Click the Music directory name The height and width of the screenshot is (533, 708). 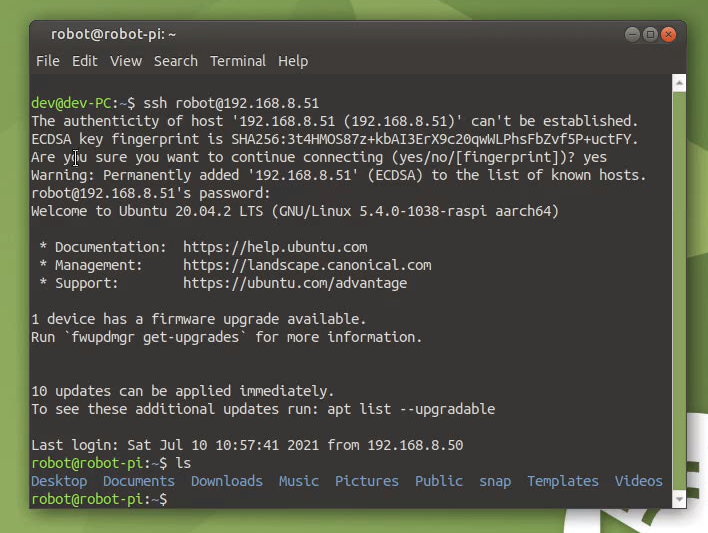tap(298, 481)
